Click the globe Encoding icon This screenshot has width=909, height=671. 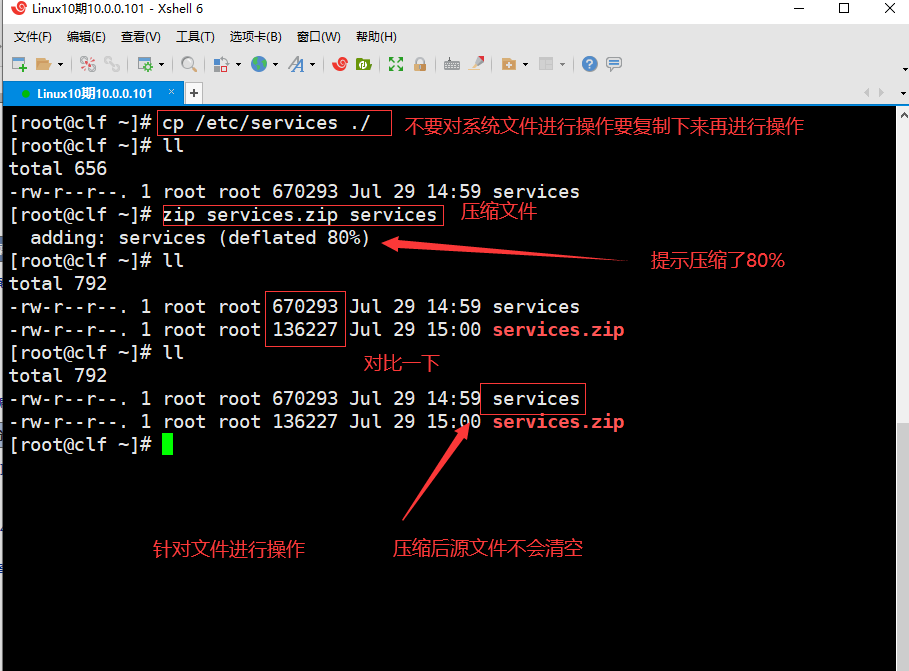pyautogui.click(x=259, y=64)
